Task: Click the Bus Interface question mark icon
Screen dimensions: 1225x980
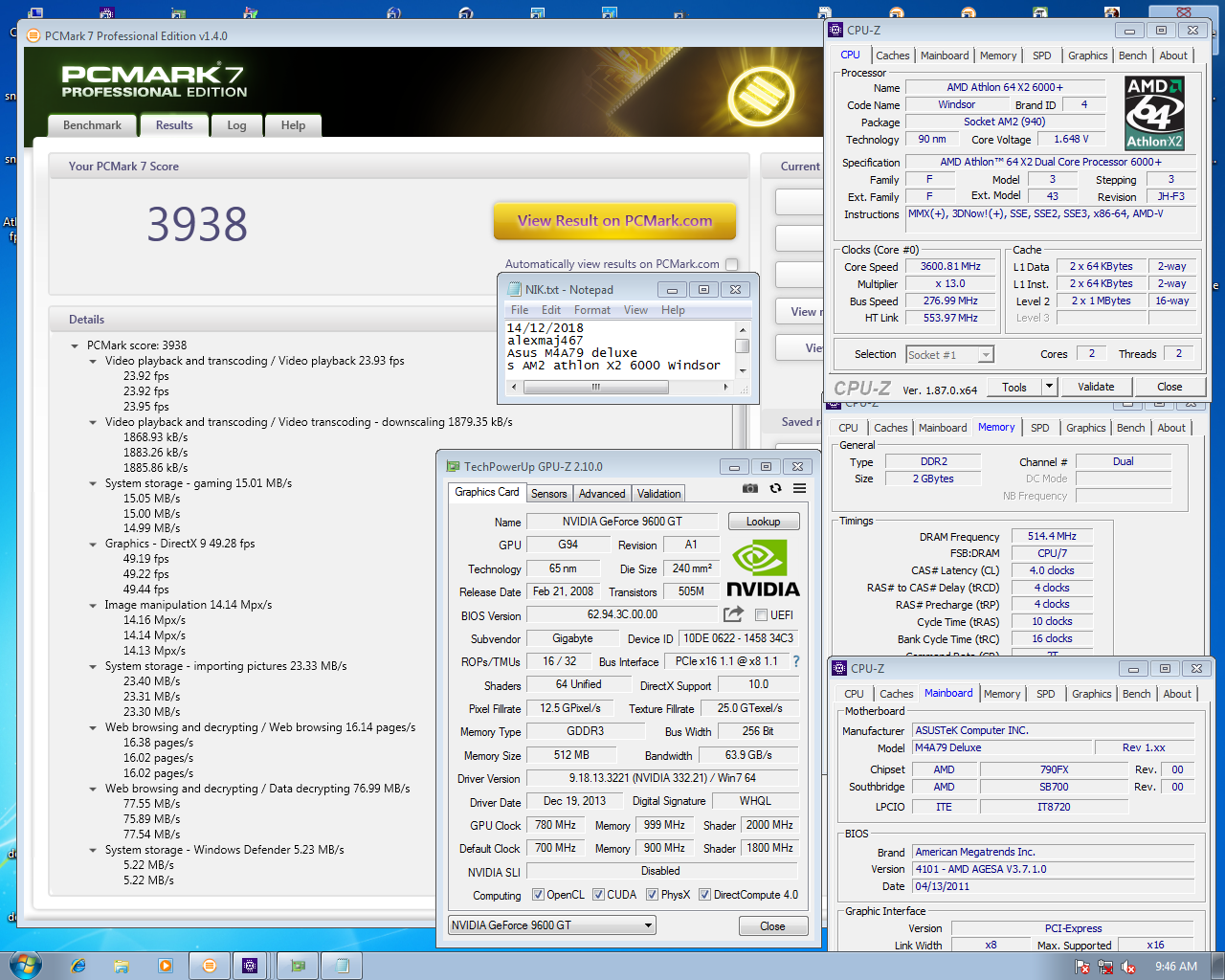Action: tap(796, 661)
